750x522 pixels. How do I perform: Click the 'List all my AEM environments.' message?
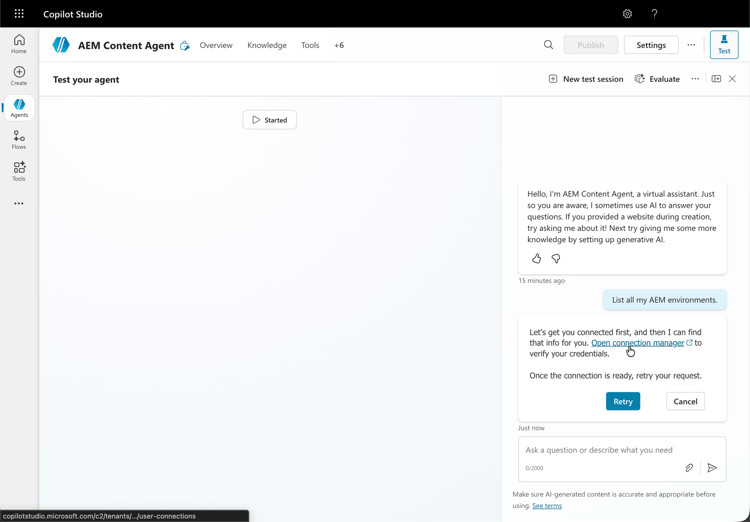(665, 300)
